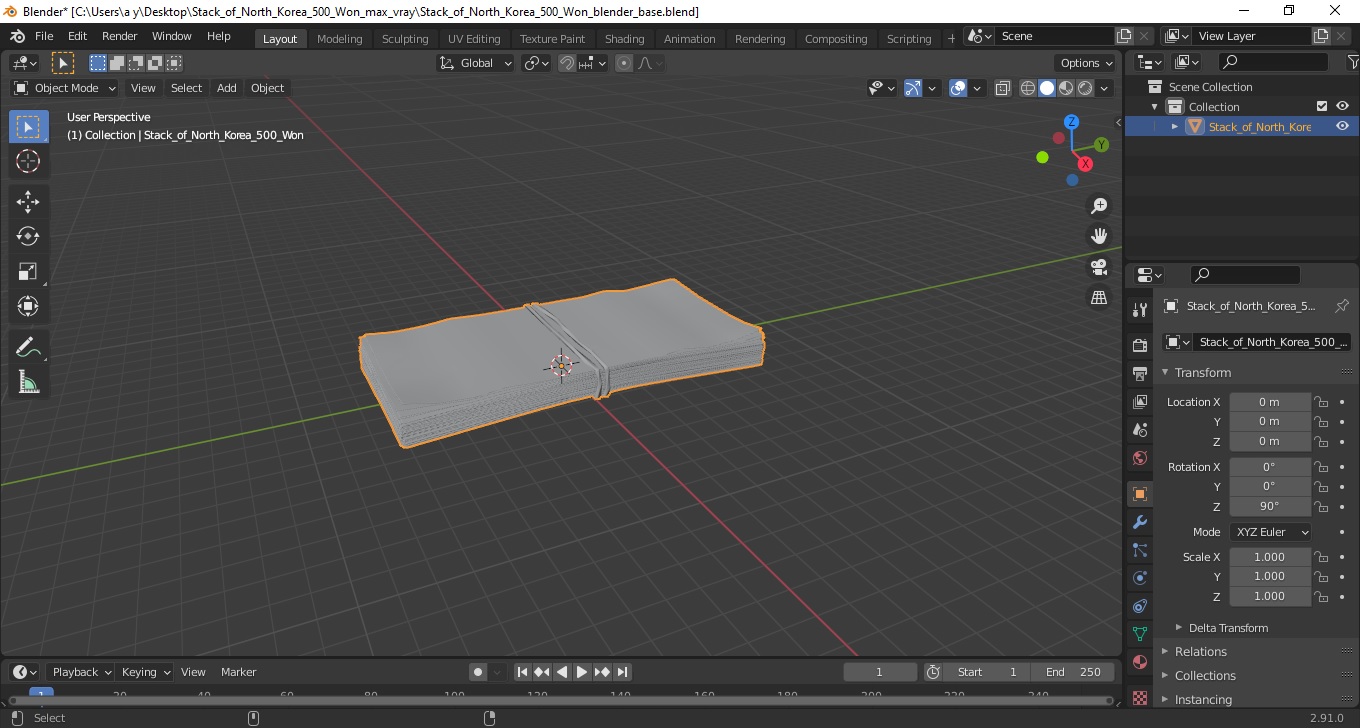The width and height of the screenshot is (1360, 728).
Task: Open the Options dropdown in header
Action: pos(1086,63)
